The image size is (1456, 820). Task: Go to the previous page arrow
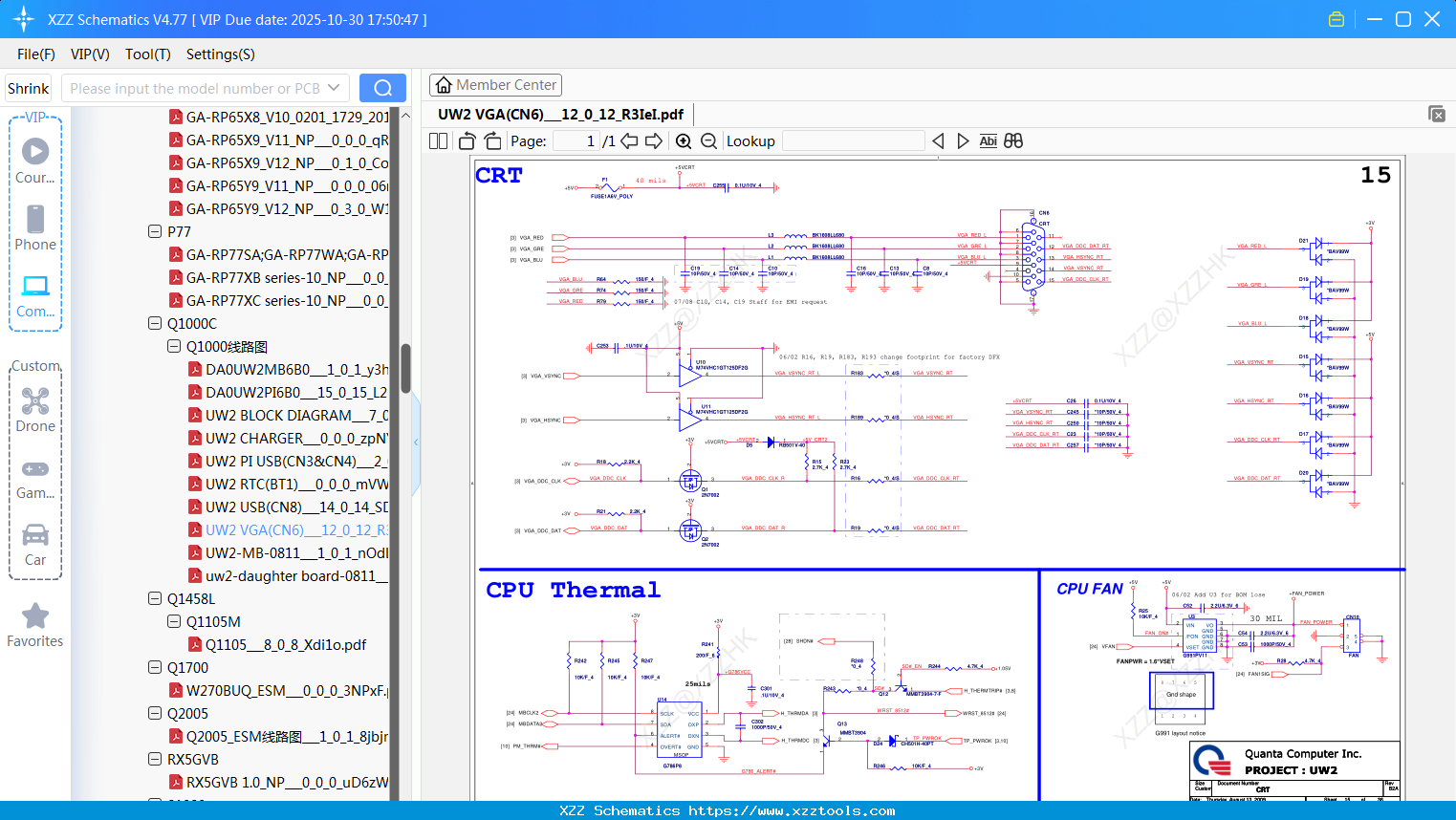[629, 141]
